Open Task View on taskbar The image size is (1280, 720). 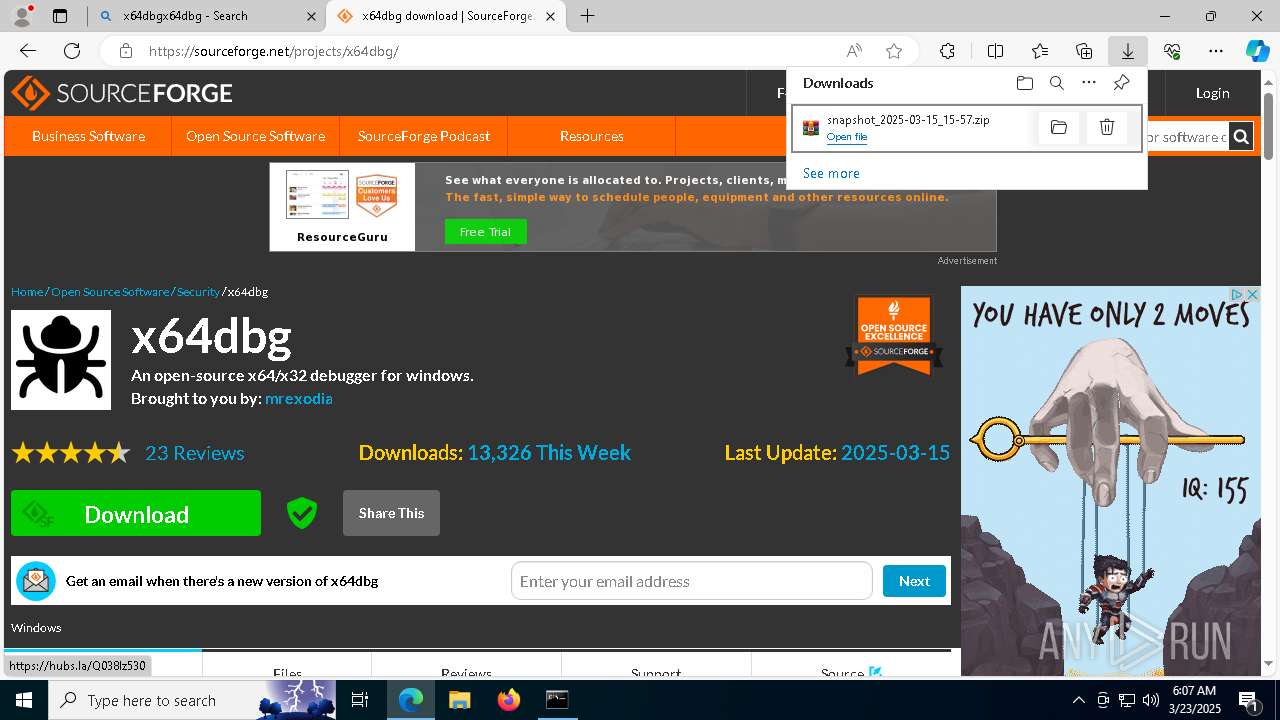pos(361,700)
